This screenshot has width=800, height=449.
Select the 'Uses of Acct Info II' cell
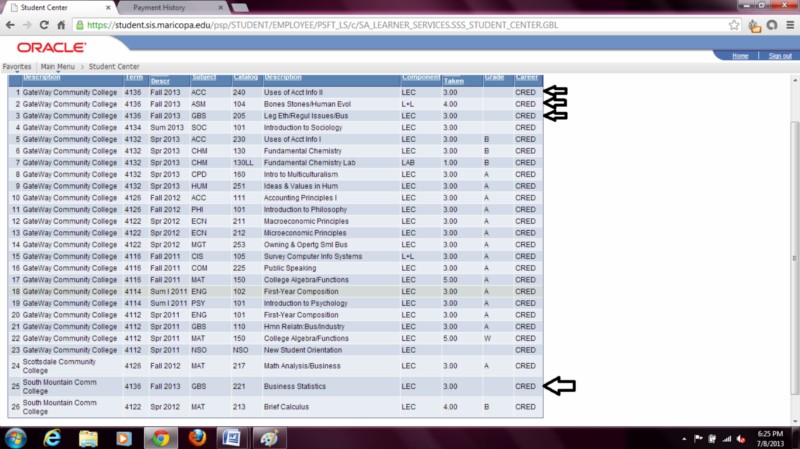pyautogui.click(x=293, y=92)
